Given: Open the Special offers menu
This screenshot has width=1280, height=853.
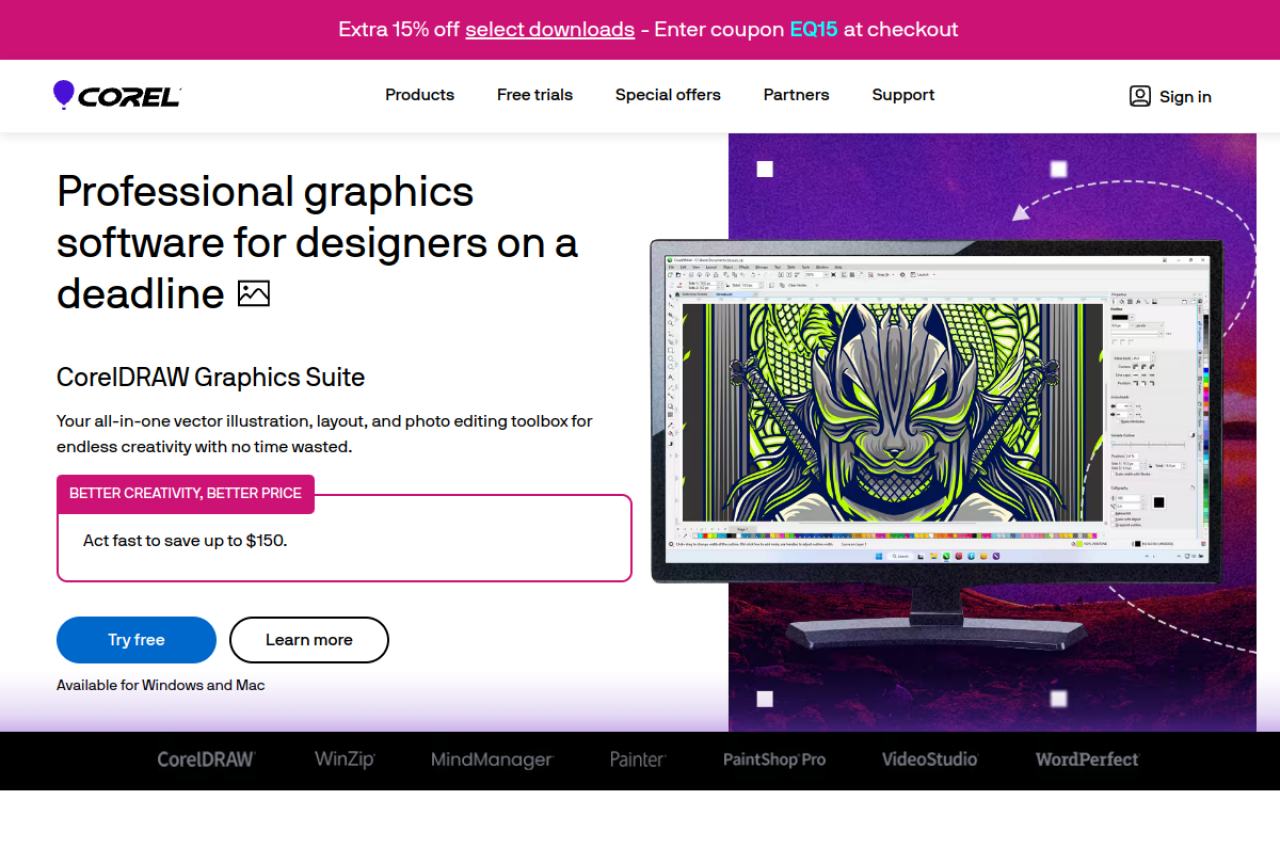Looking at the screenshot, I should (668, 95).
